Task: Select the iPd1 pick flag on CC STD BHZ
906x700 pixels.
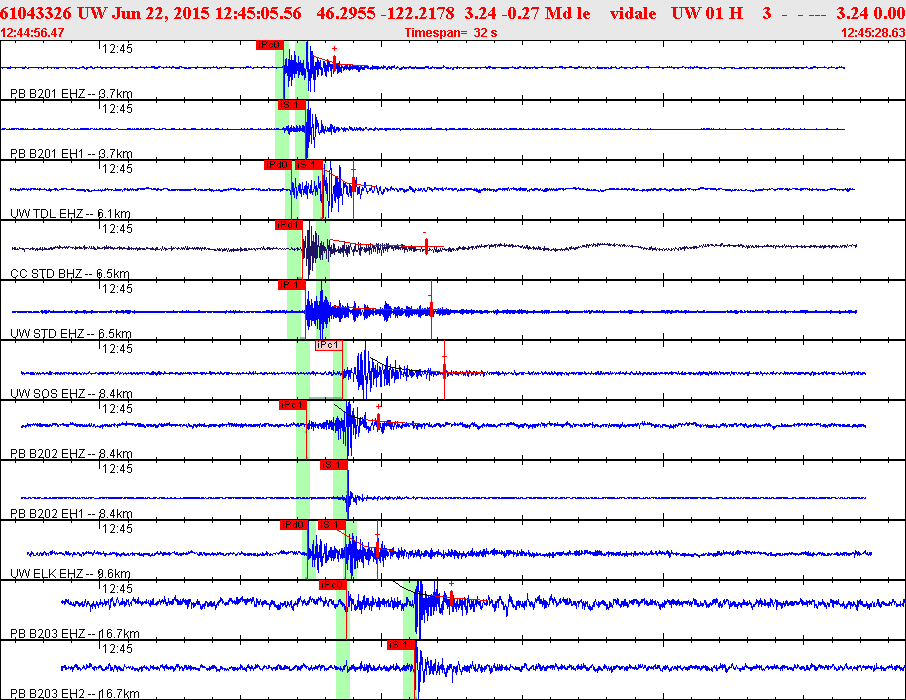Action: (289, 225)
